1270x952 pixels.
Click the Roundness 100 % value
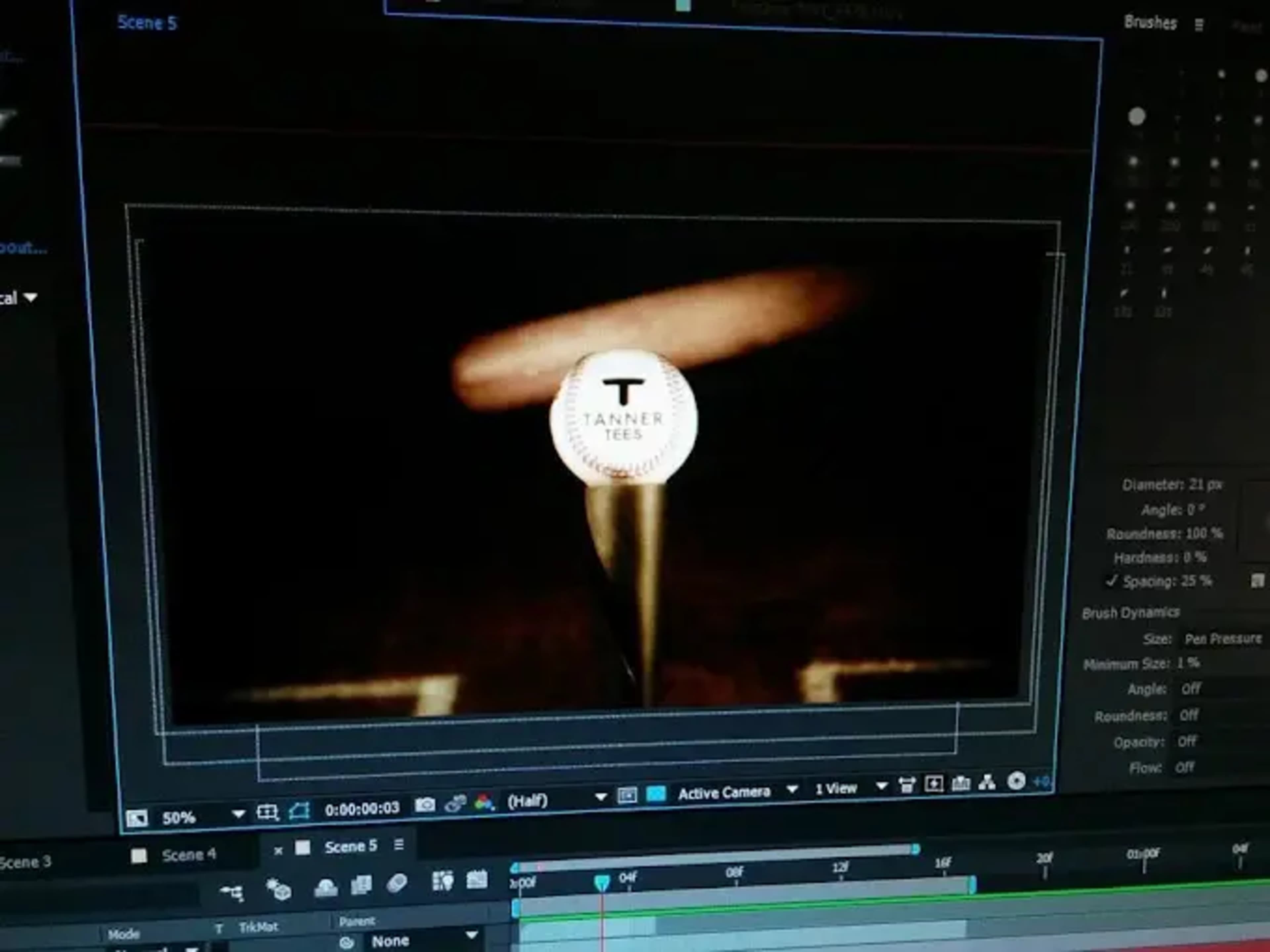1204,533
